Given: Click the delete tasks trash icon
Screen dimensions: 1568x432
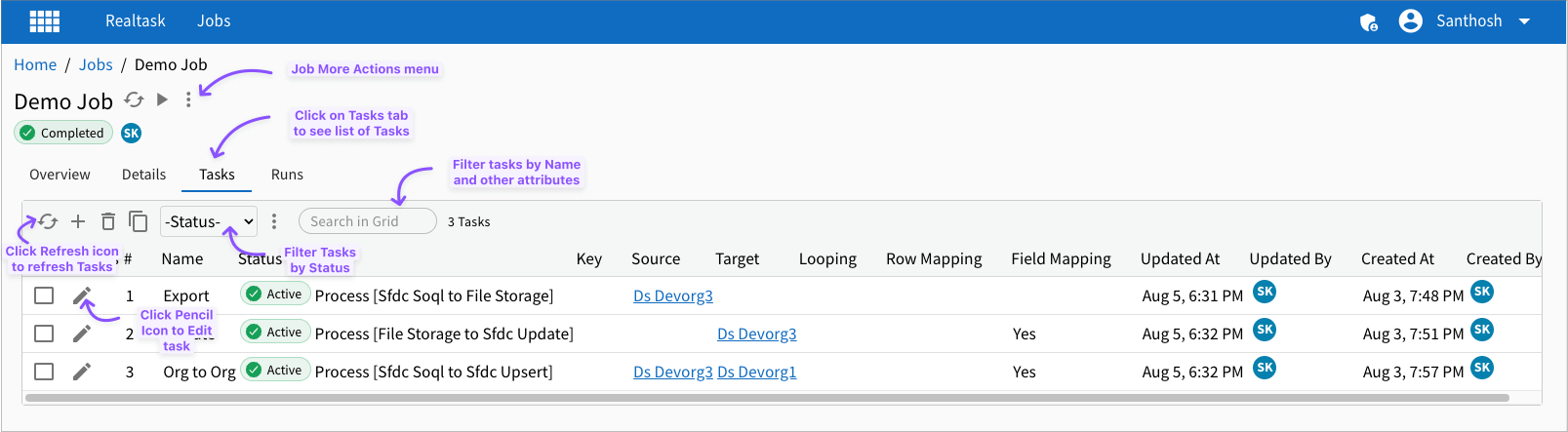Looking at the screenshot, I should click(x=108, y=221).
